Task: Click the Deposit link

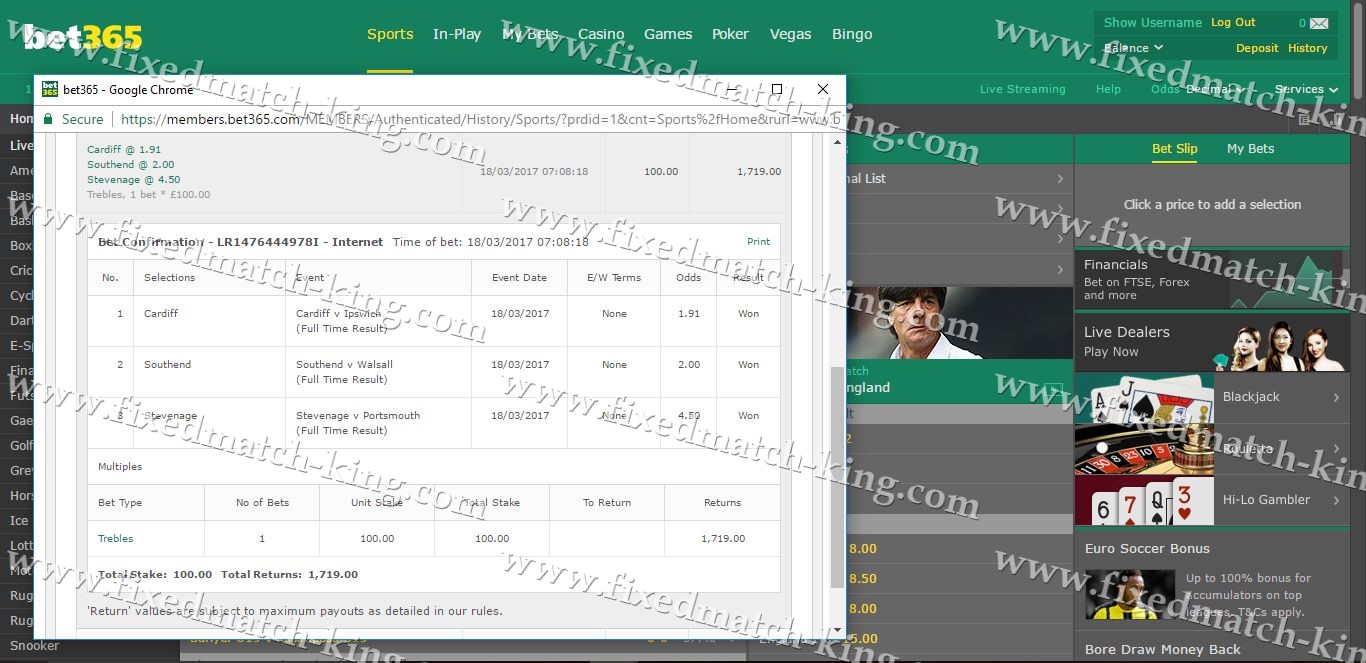Action: [x=1257, y=48]
